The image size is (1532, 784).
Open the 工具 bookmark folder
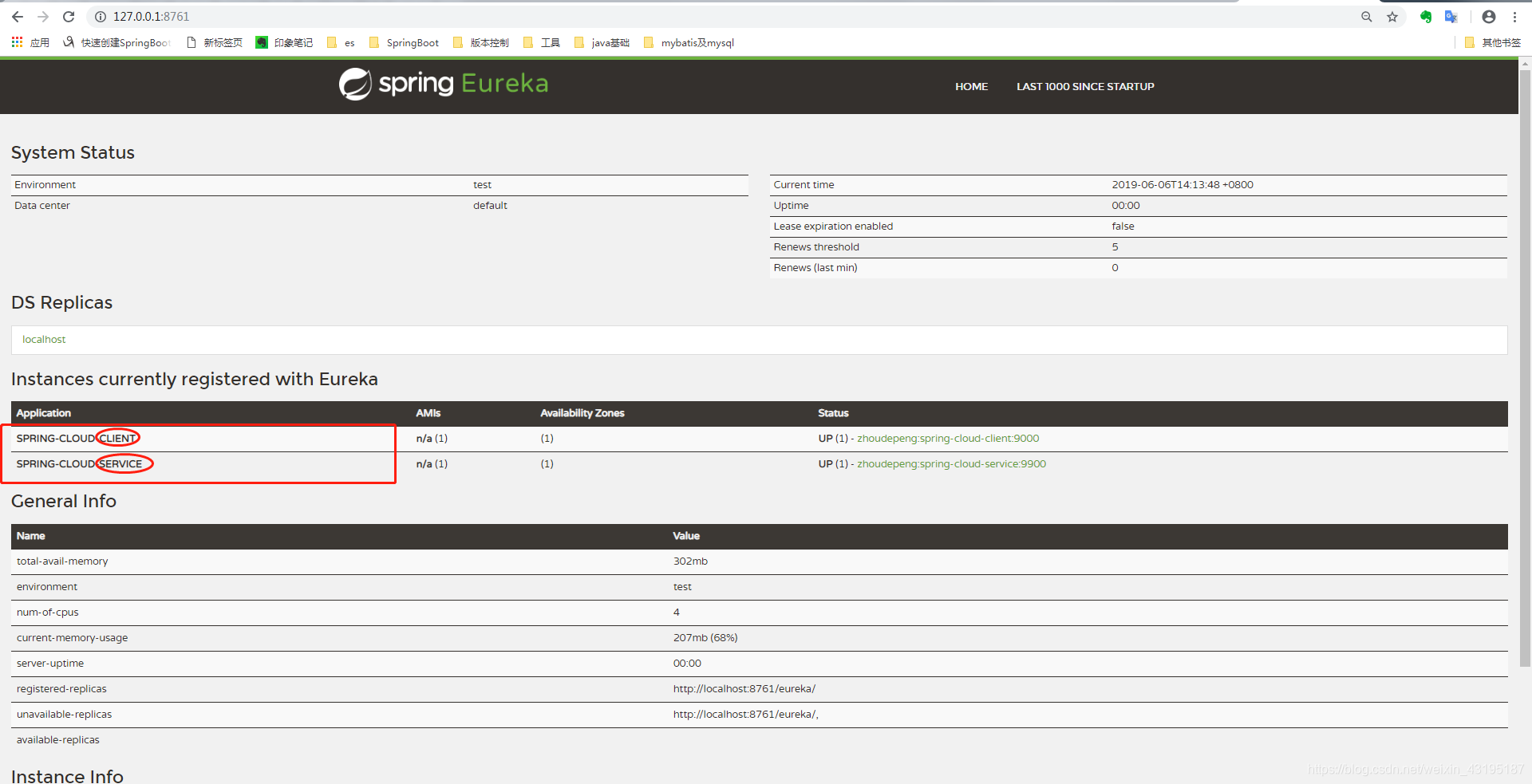click(542, 42)
